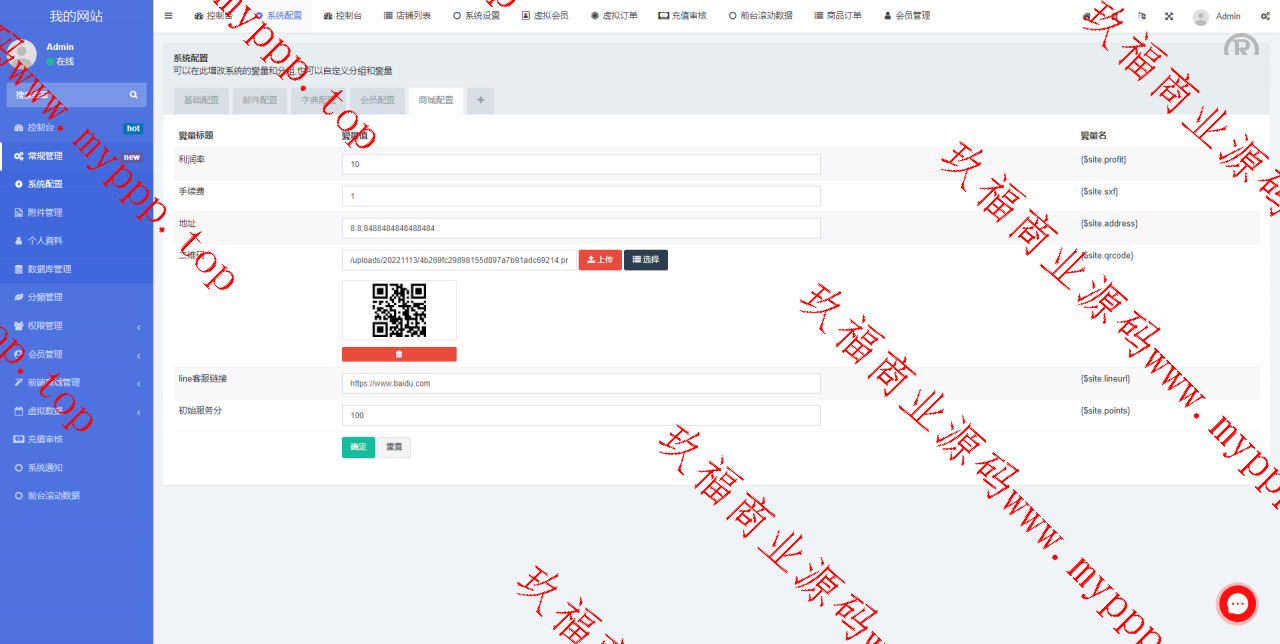Click the QR code preview thumbnail
This screenshot has width=1280, height=644.
click(x=399, y=310)
